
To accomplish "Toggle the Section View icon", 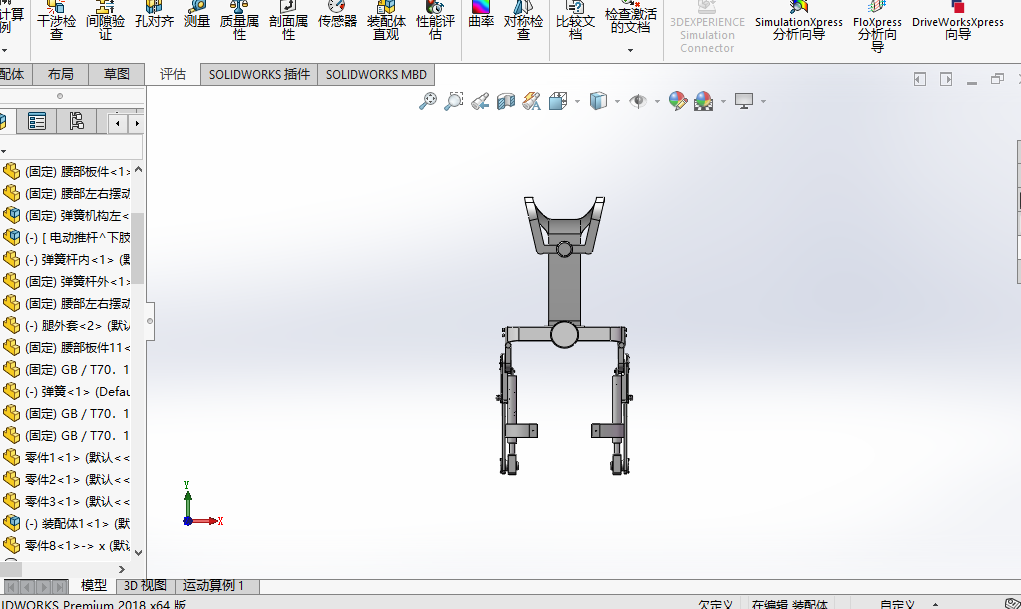I will click(x=506, y=101).
